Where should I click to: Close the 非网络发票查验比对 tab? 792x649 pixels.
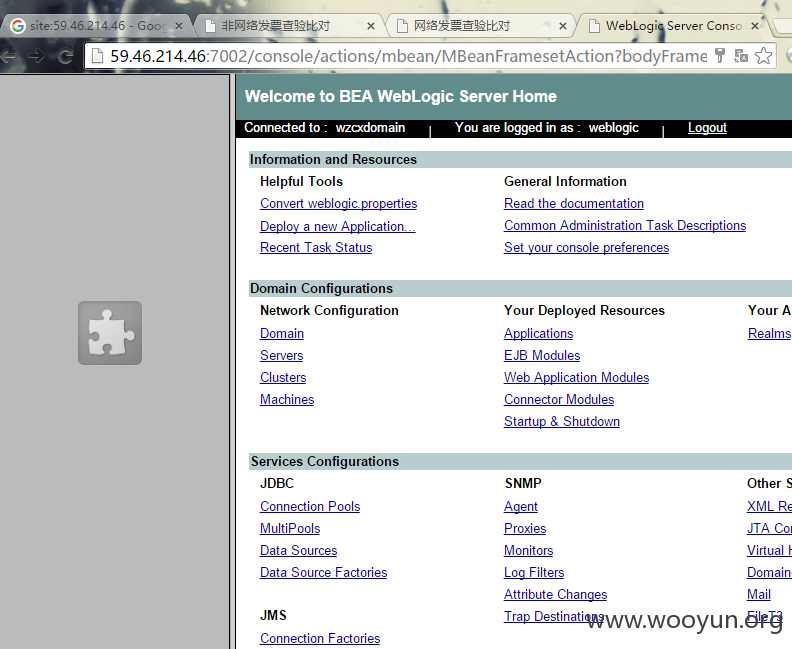(371, 26)
